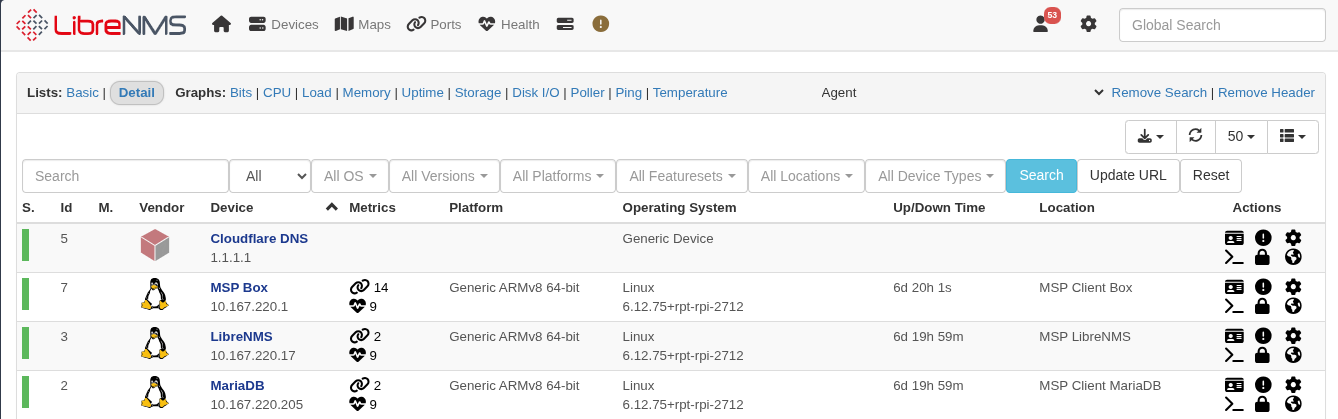Open the All Versions filter dropdown
This screenshot has height=419, width=1338.
[x=444, y=176]
